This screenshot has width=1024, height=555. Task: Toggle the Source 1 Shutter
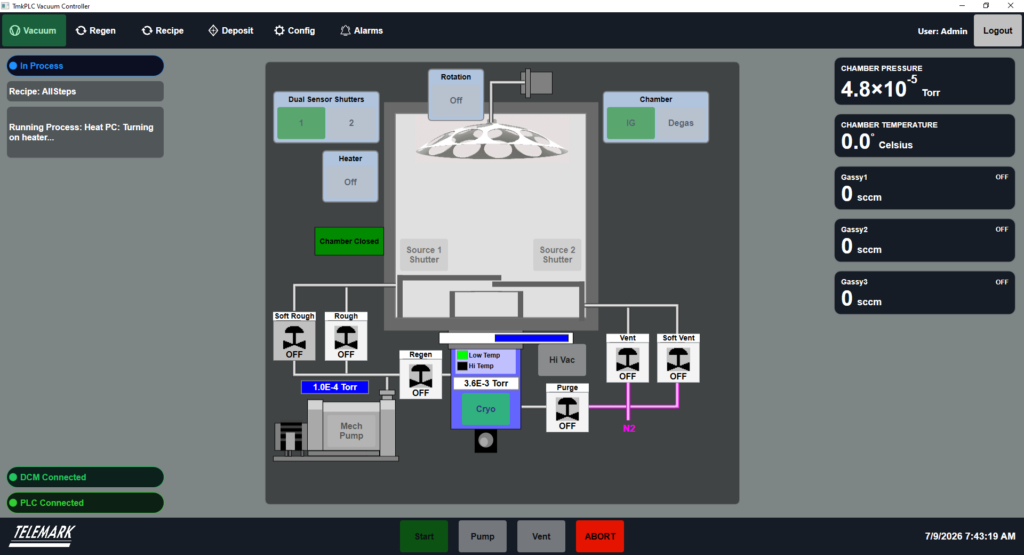[x=424, y=255]
